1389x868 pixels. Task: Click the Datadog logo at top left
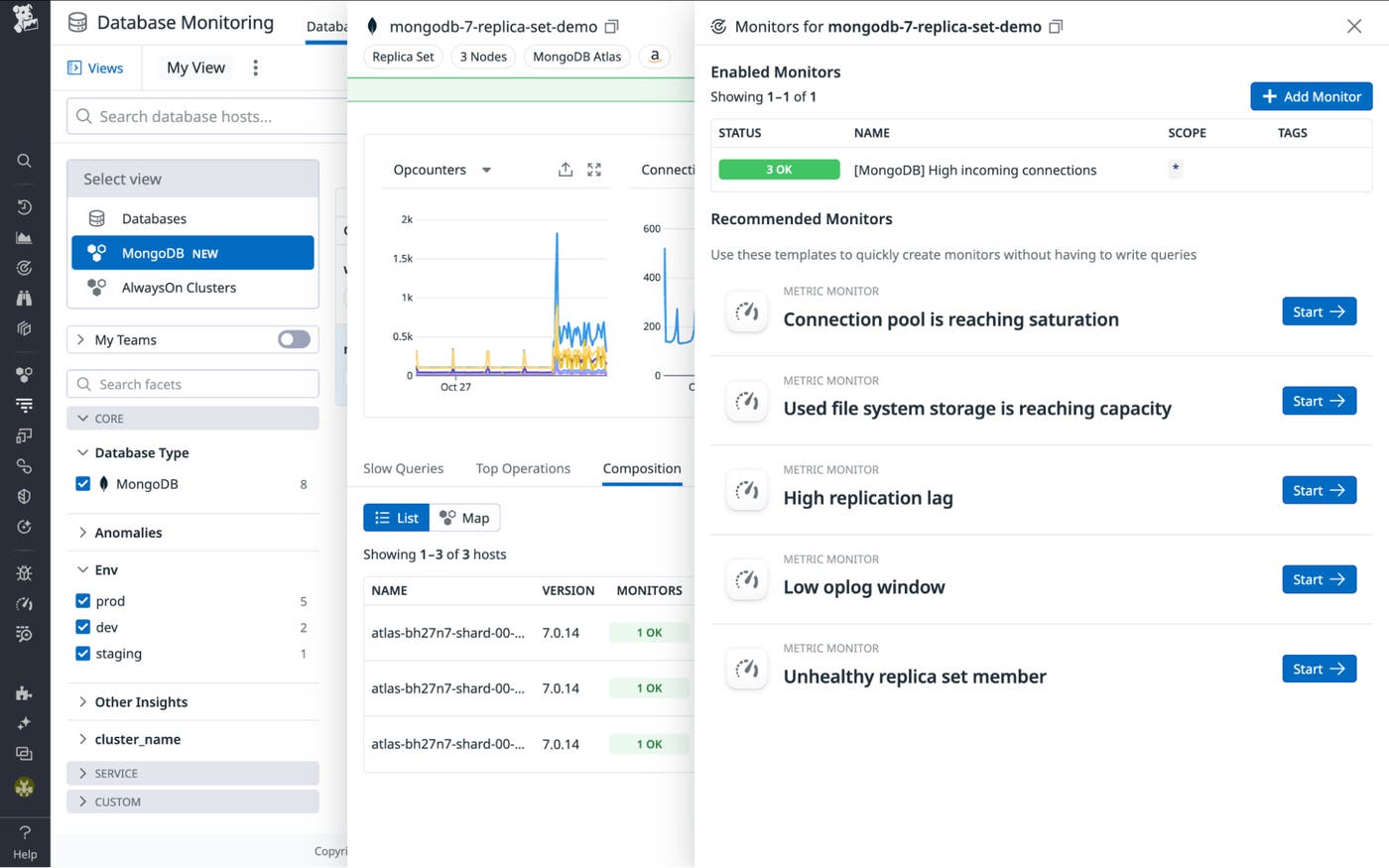(x=25, y=18)
